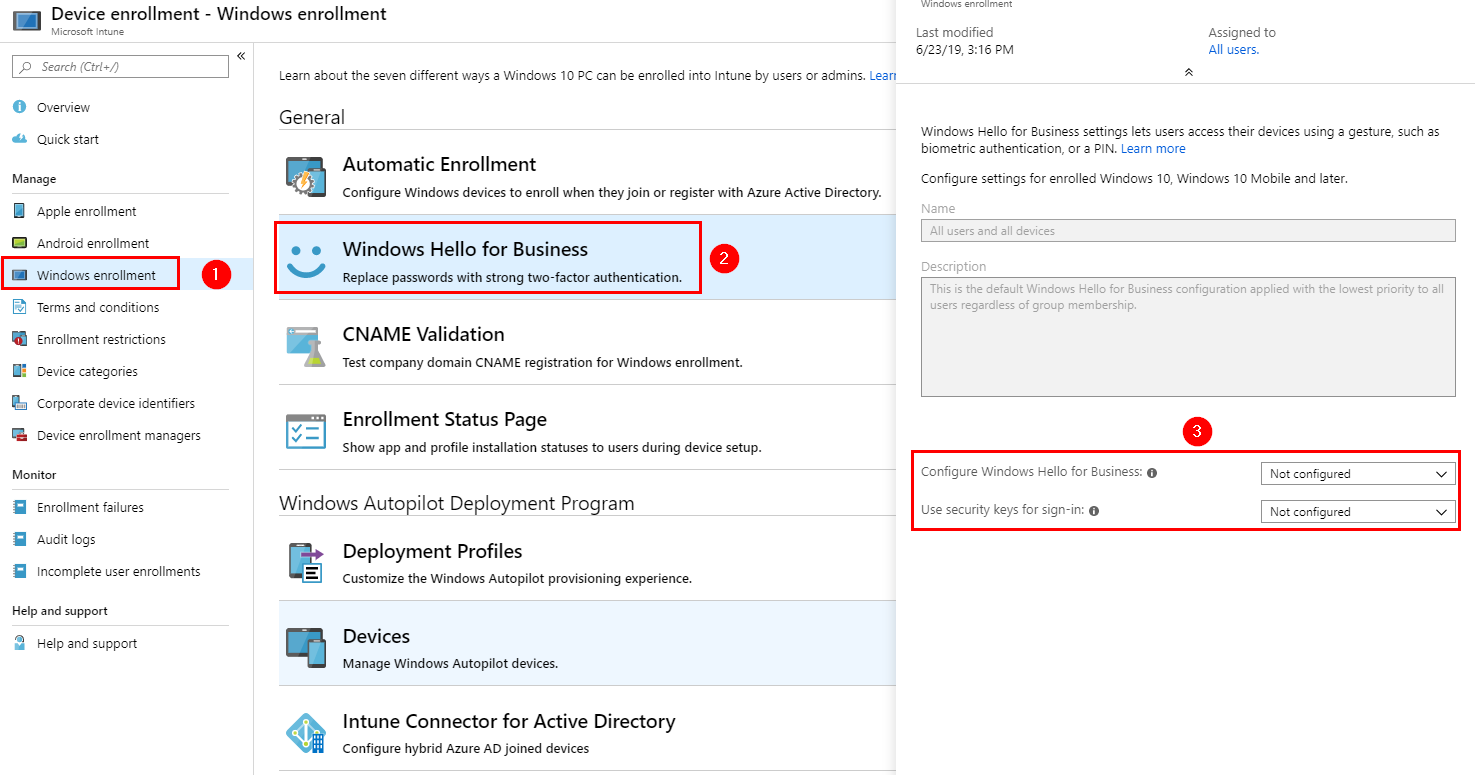
Task: Click the Learn more link about Windows Hello
Action: (1152, 148)
